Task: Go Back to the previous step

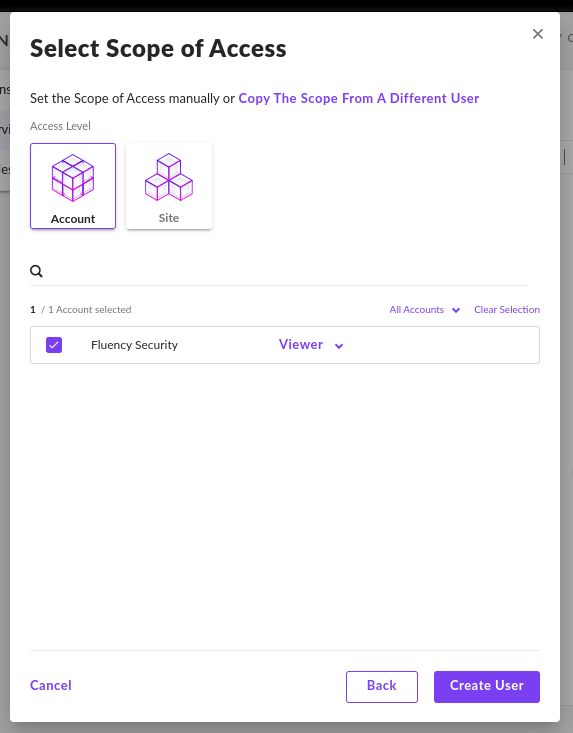Action: pos(382,687)
